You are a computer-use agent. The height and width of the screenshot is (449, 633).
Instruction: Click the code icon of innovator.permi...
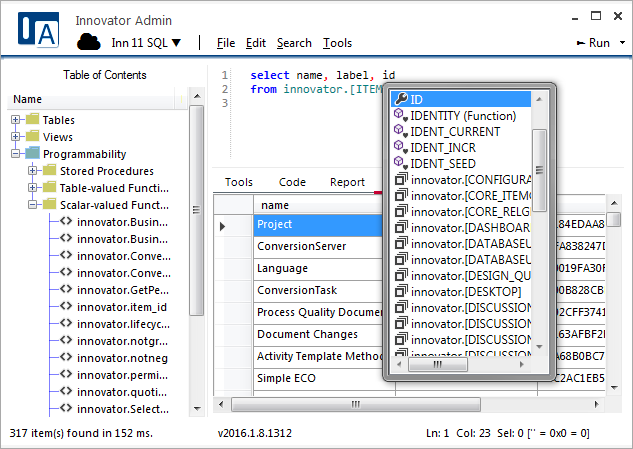point(66,374)
